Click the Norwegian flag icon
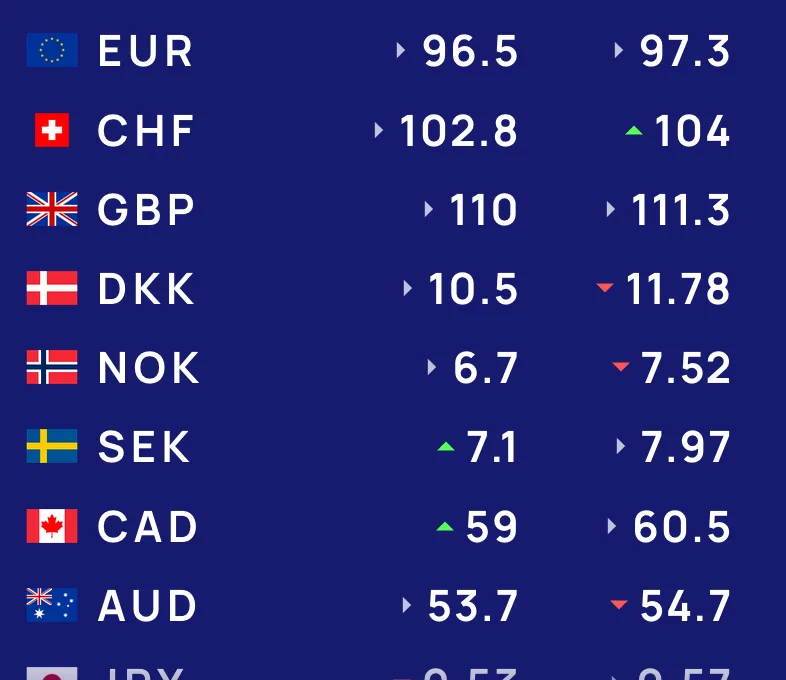 tap(52, 367)
